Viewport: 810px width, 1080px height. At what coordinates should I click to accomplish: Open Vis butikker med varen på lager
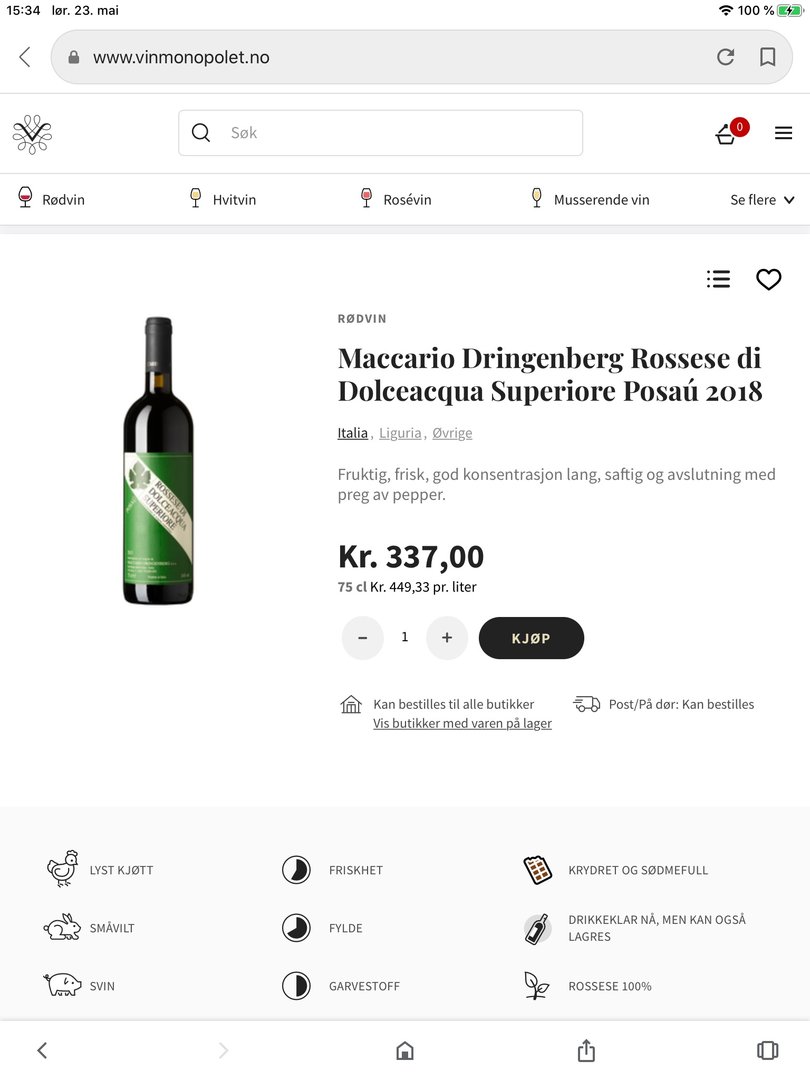[x=462, y=723]
